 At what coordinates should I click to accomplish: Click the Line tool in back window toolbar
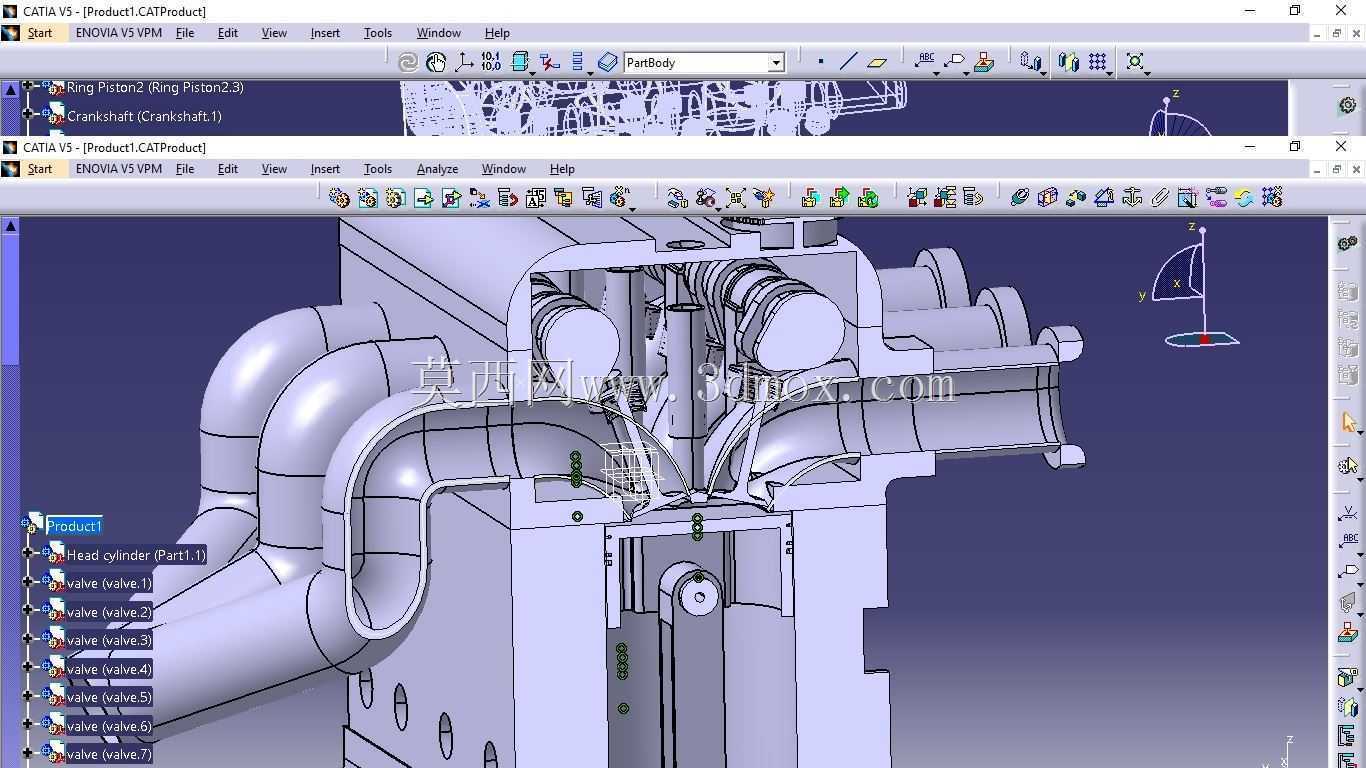[x=848, y=62]
